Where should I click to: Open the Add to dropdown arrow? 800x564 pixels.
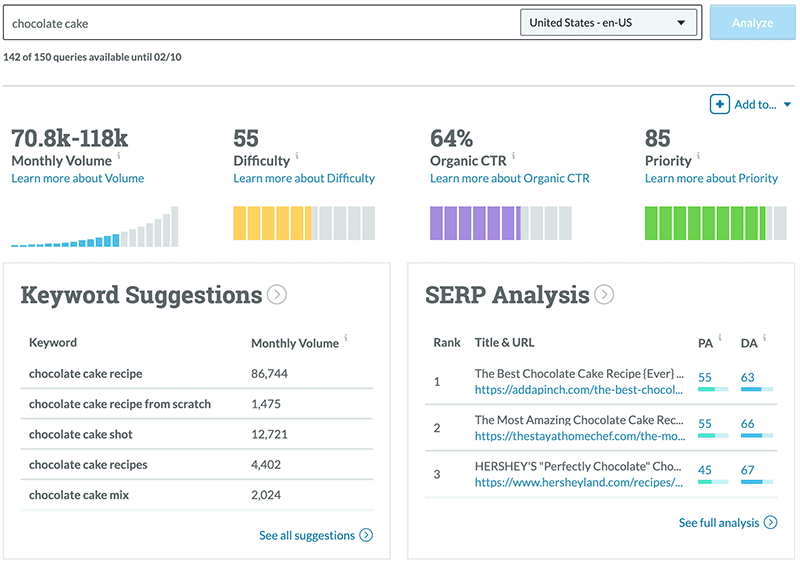(x=787, y=105)
